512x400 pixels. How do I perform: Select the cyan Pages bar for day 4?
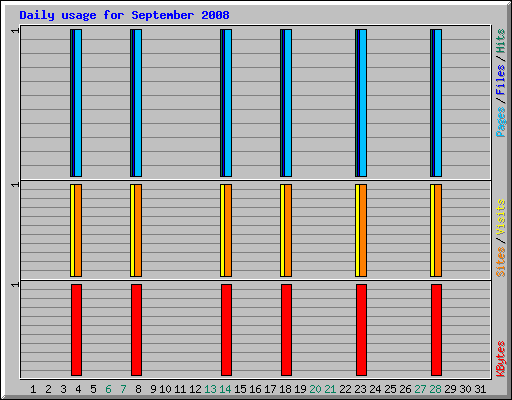pyautogui.click(x=78, y=103)
